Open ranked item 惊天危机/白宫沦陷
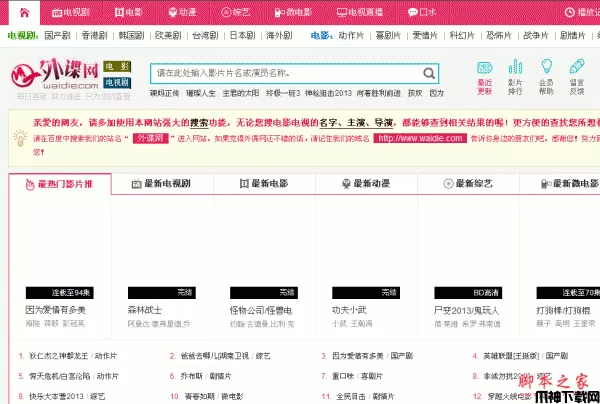Viewport: 600px width, 404px height. click(60, 376)
